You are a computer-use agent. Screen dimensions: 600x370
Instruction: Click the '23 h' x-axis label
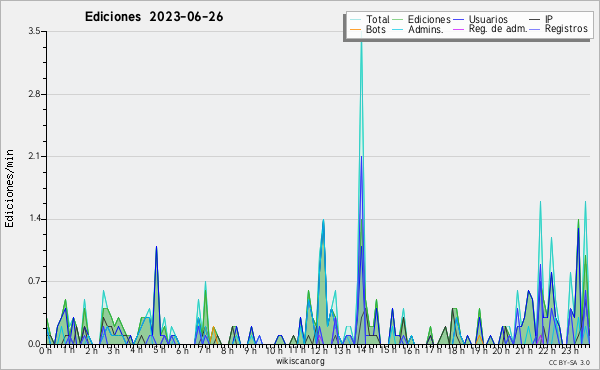[x=570, y=351]
